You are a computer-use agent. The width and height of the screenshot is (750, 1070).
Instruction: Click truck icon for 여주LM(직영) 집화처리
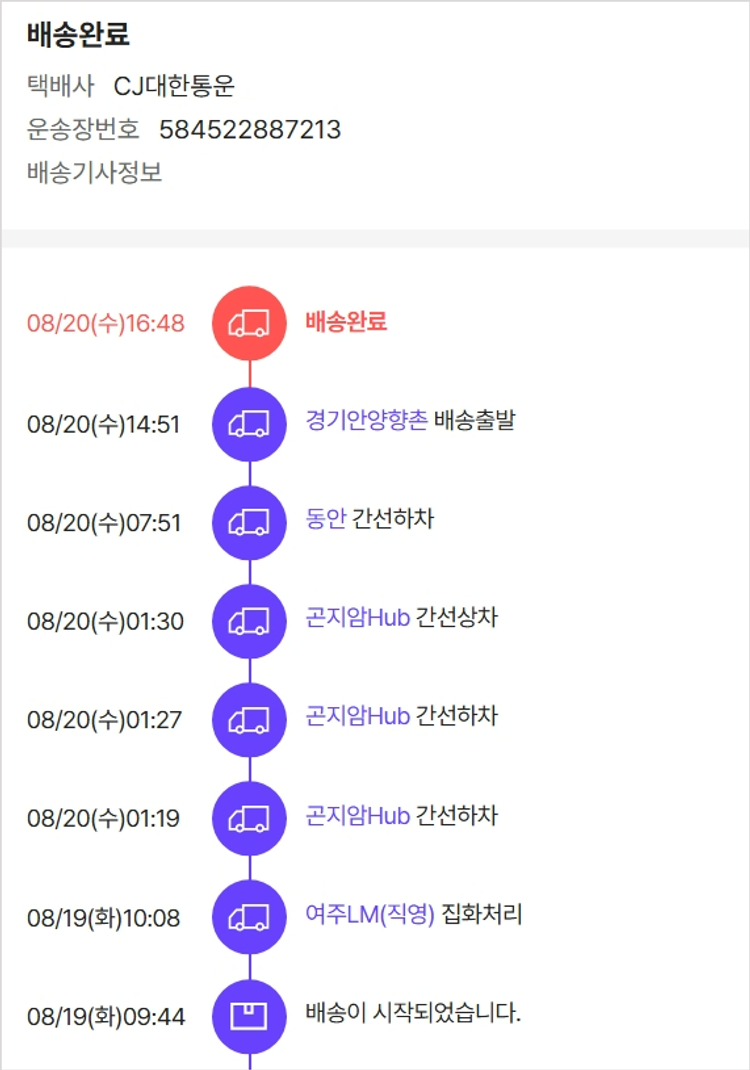coord(249,917)
